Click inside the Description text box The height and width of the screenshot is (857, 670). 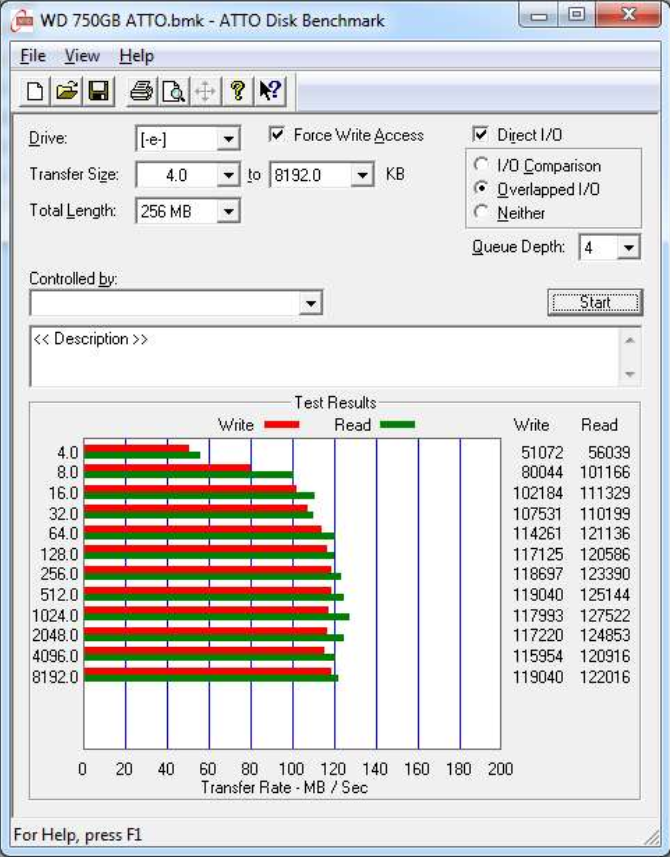pyautogui.click(x=325, y=356)
